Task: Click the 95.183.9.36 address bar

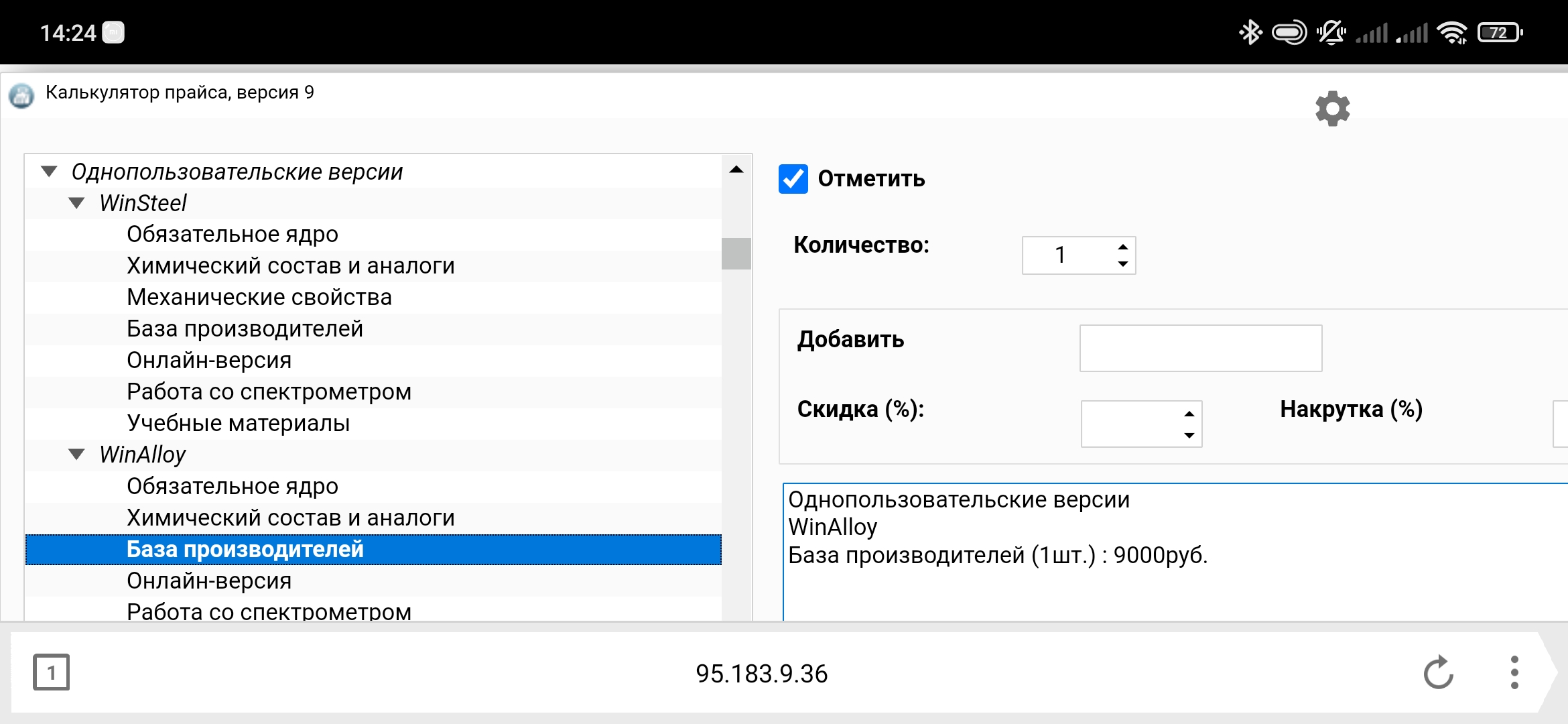Action: 761,673
